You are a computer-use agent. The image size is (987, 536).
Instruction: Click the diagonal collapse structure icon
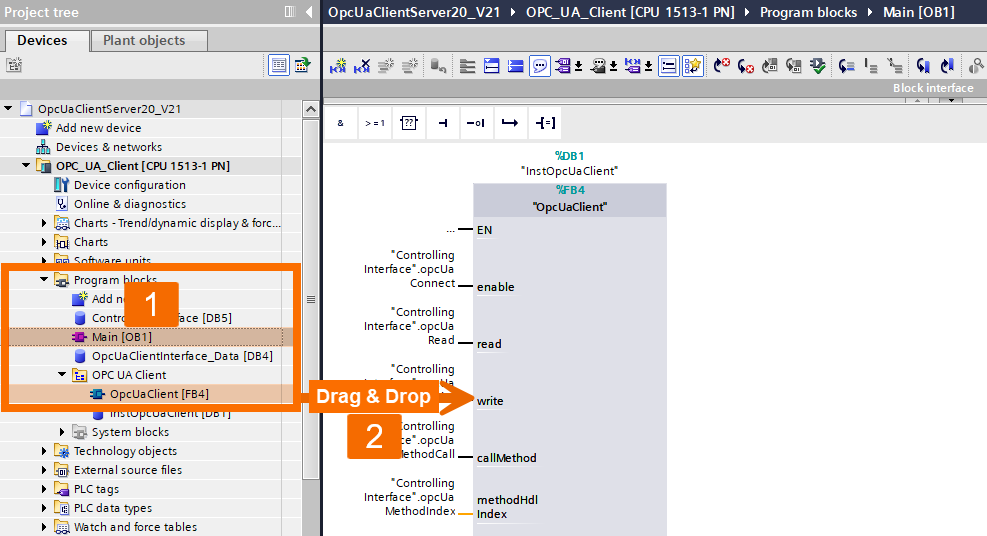point(894,65)
